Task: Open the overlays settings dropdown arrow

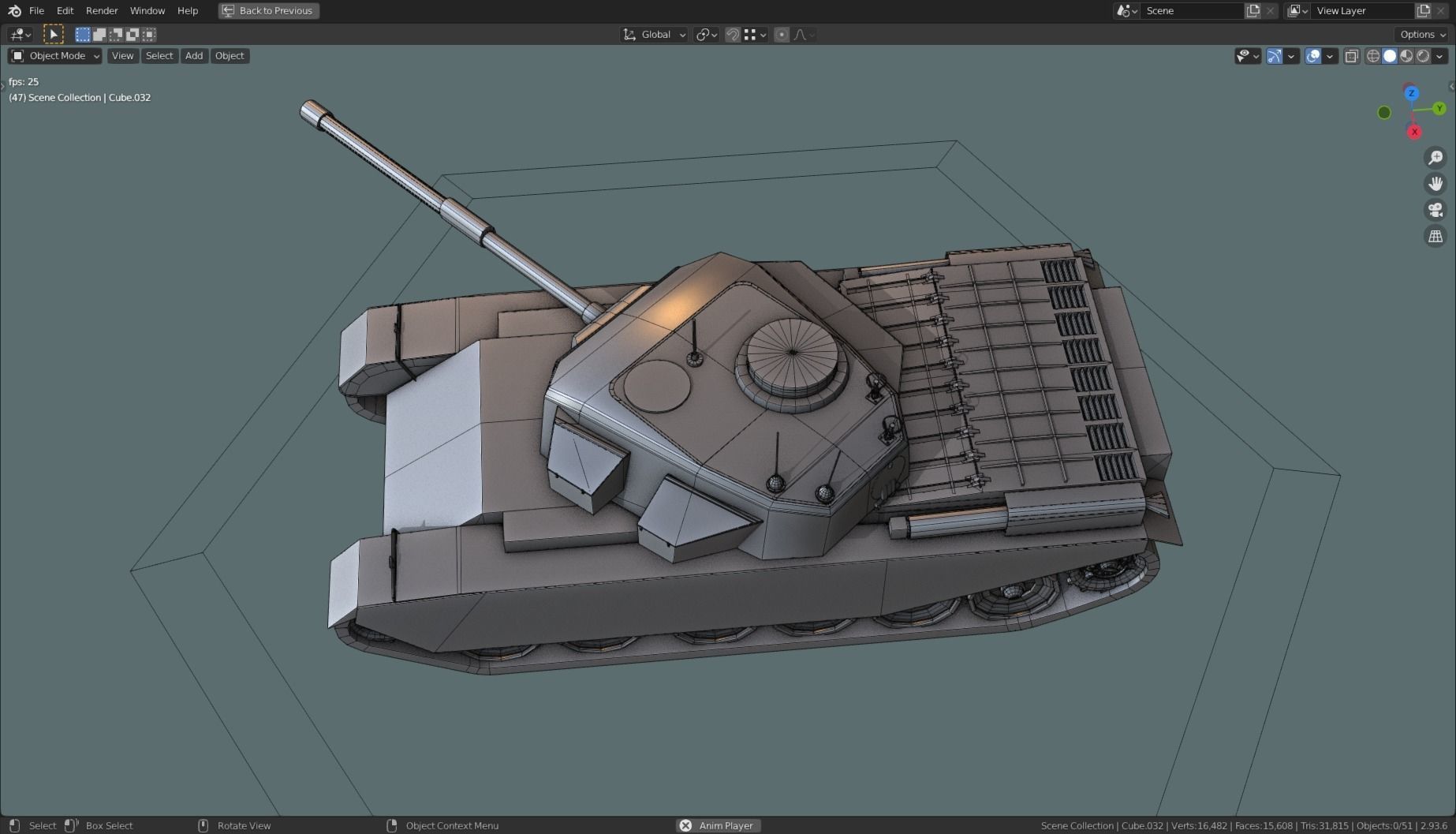Action: [1330, 55]
